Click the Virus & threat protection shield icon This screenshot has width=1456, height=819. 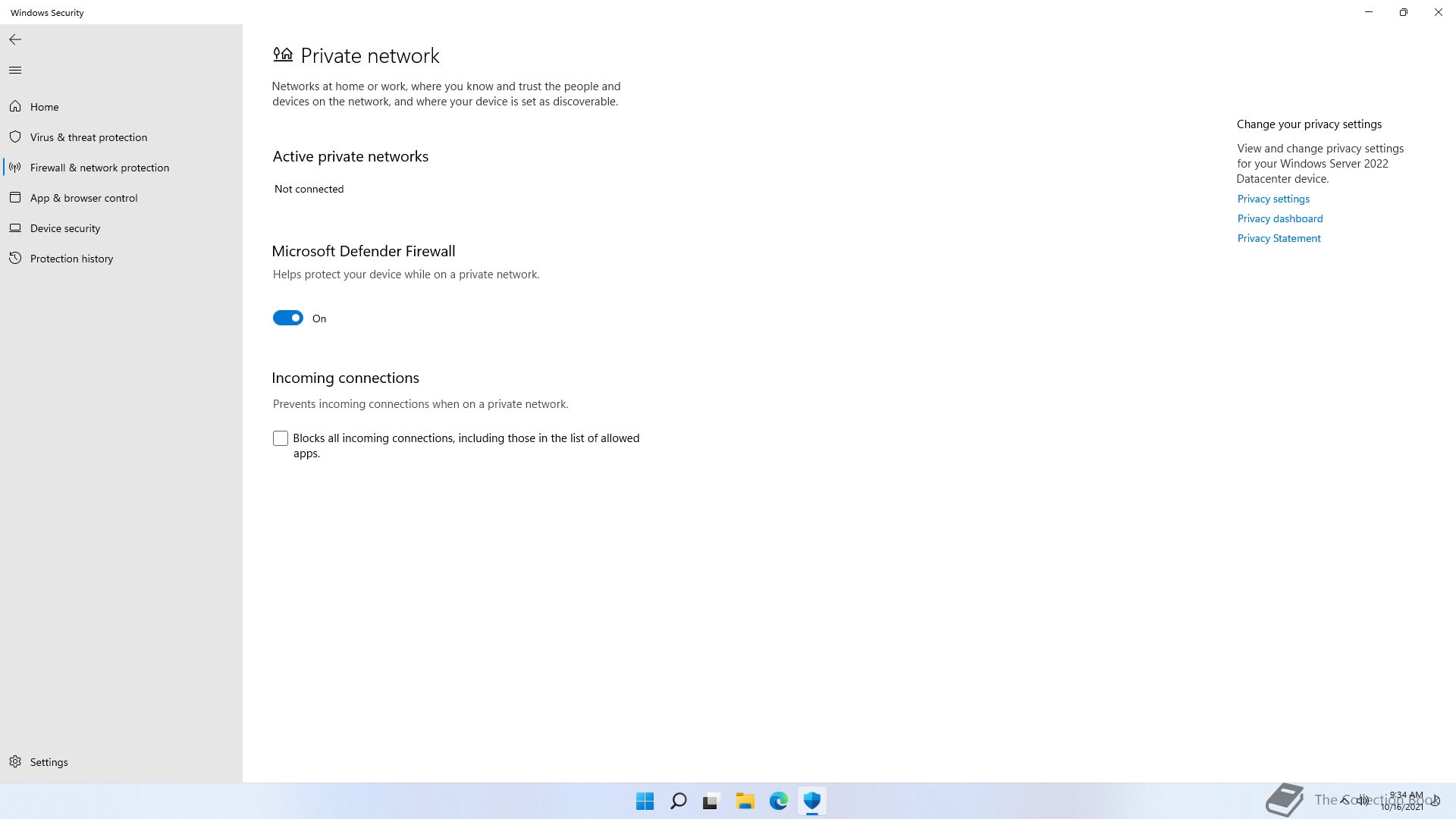pos(15,137)
